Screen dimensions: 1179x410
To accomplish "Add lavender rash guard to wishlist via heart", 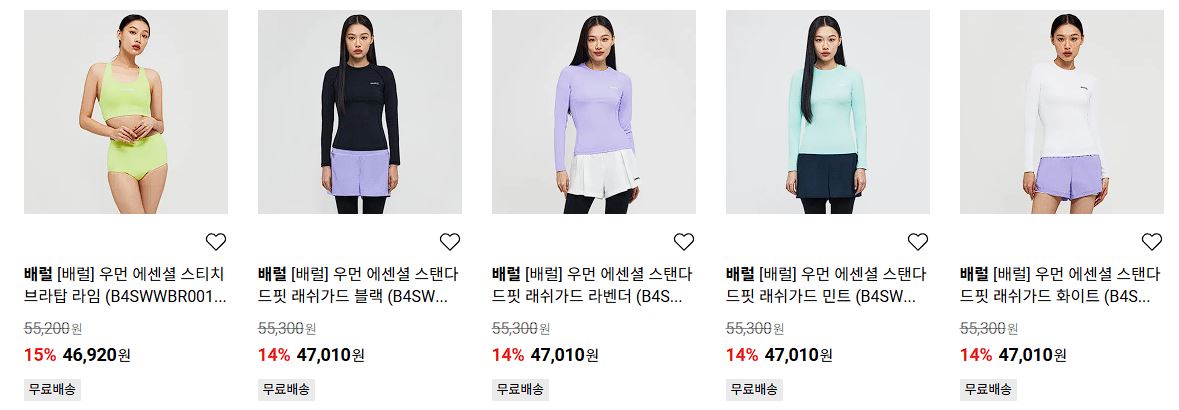I will pos(683,241).
